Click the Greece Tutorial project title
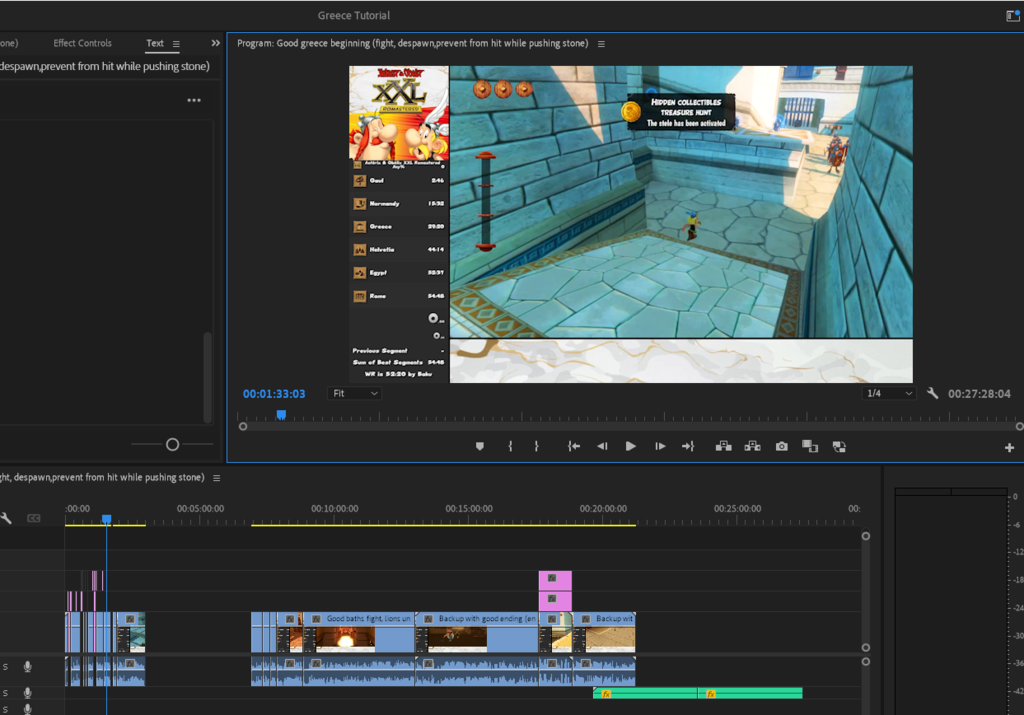The height and width of the screenshot is (715, 1024). (353, 16)
